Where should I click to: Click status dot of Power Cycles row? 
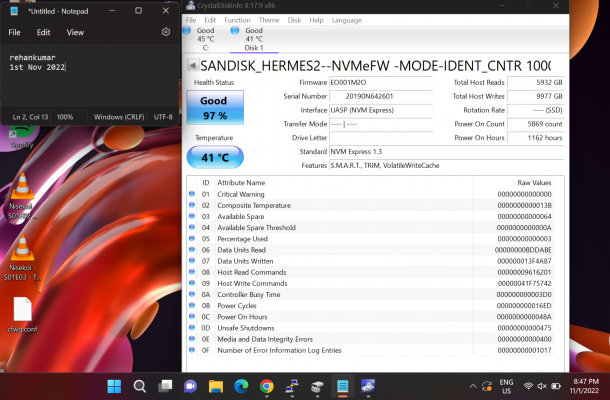click(x=192, y=305)
